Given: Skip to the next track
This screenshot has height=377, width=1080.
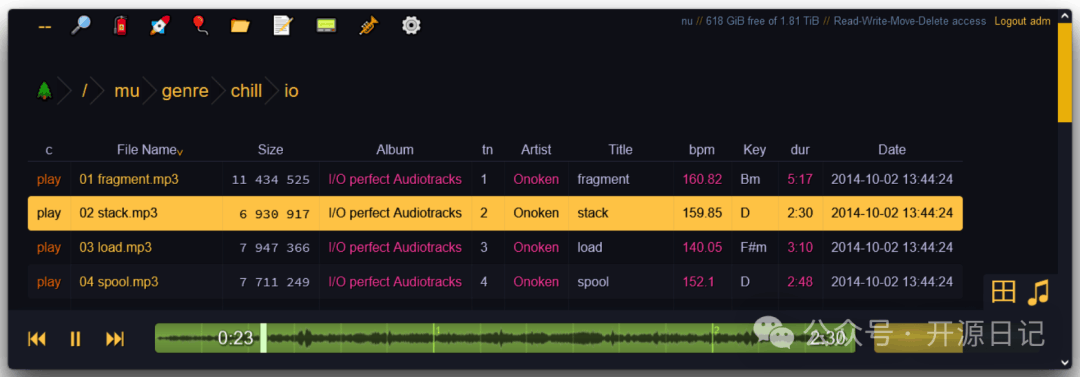Looking at the screenshot, I should point(115,338).
